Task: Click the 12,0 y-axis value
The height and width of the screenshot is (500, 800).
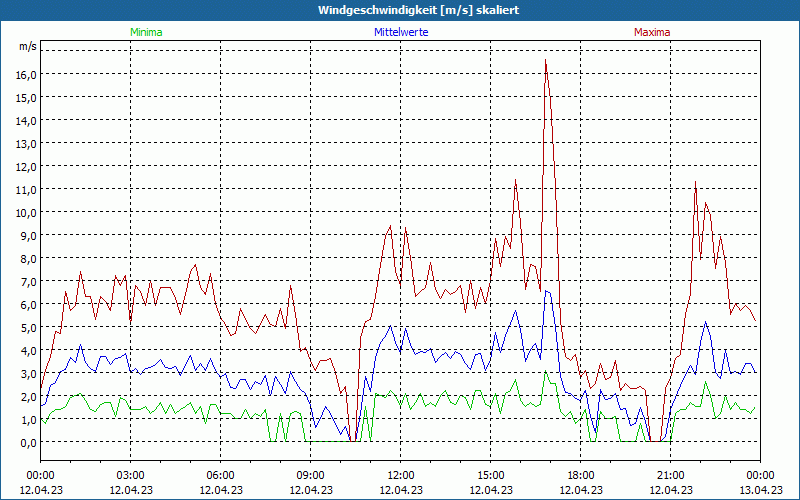Action: (x=27, y=166)
